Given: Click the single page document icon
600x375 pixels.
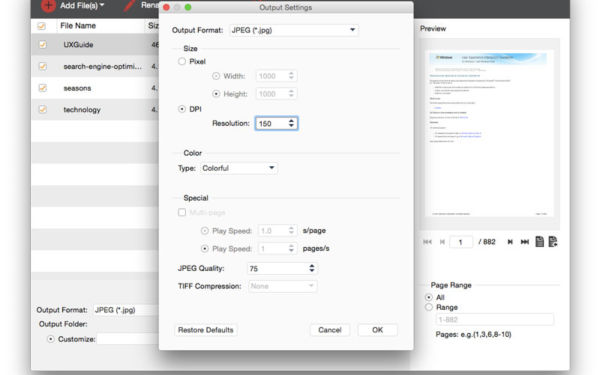Looking at the screenshot, I should (x=540, y=241).
